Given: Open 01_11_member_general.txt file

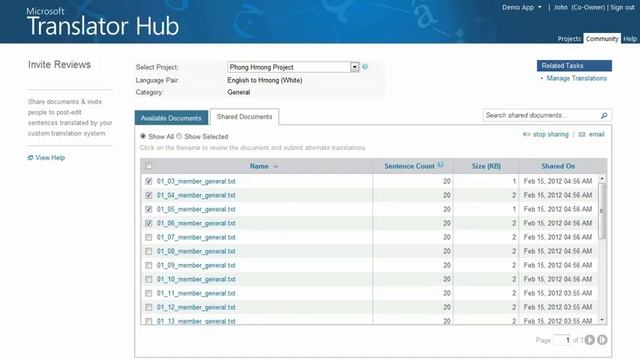Looking at the screenshot, I should pos(196,293).
